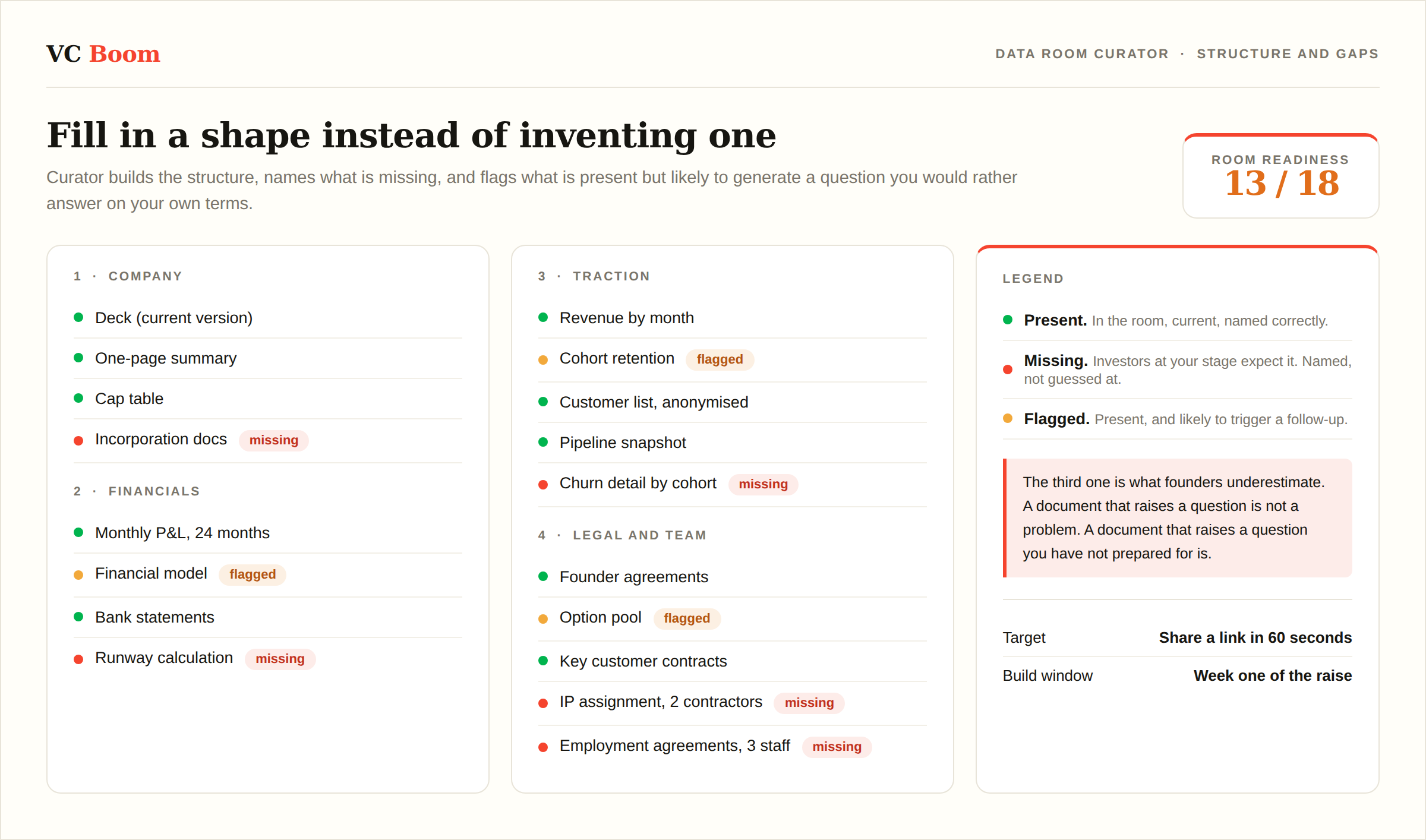Click the red dot next to Incorporation docs
The height and width of the screenshot is (840, 1426).
click(x=78, y=440)
